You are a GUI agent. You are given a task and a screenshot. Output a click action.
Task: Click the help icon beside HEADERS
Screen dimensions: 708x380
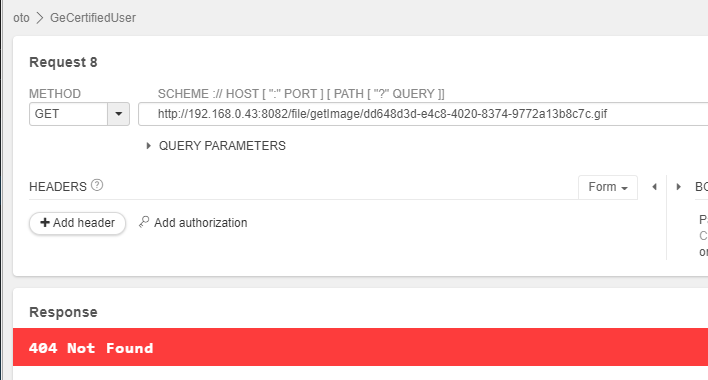pyautogui.click(x=97, y=185)
